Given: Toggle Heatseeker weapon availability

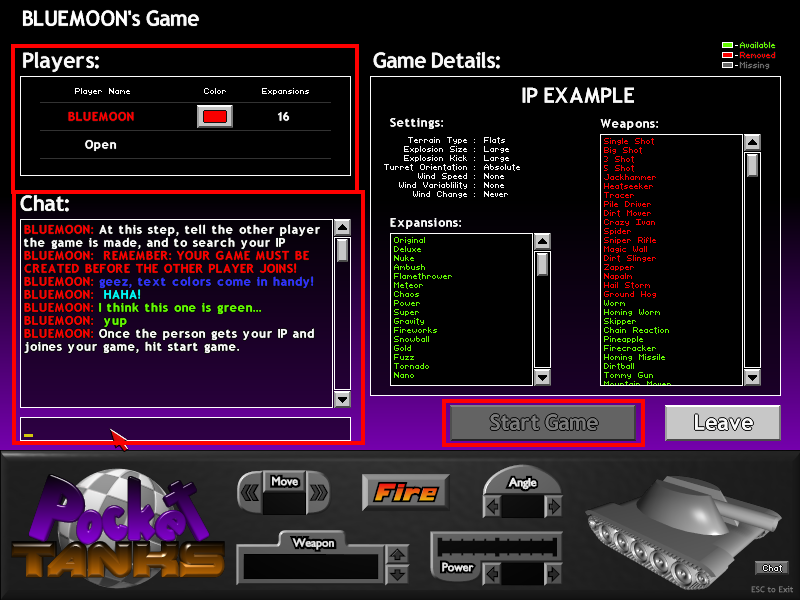Looking at the screenshot, I should [628, 186].
